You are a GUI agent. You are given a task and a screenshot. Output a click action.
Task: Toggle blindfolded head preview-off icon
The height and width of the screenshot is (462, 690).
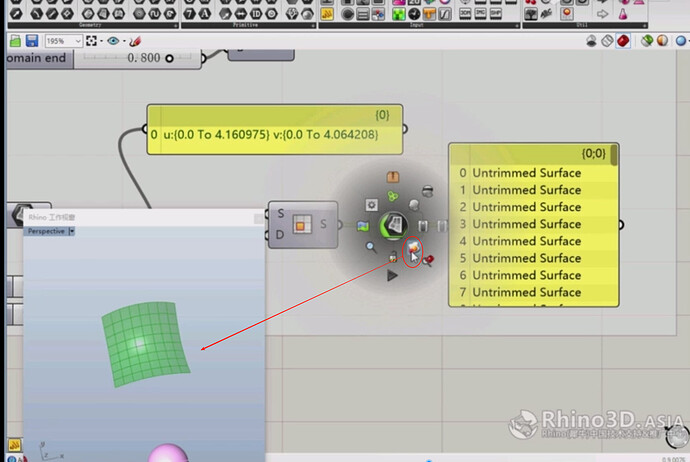[428, 191]
